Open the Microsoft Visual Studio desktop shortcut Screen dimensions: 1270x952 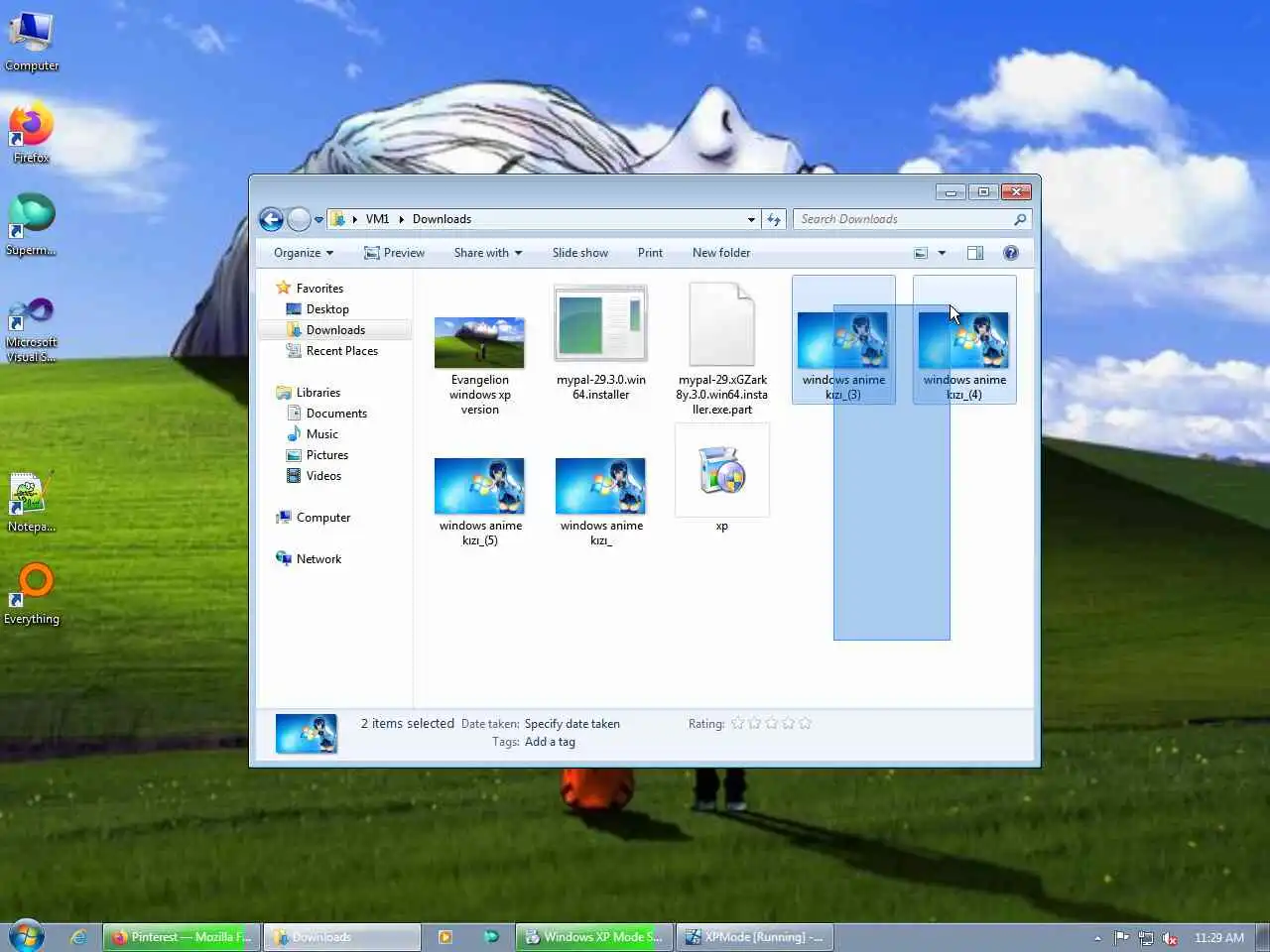(32, 329)
